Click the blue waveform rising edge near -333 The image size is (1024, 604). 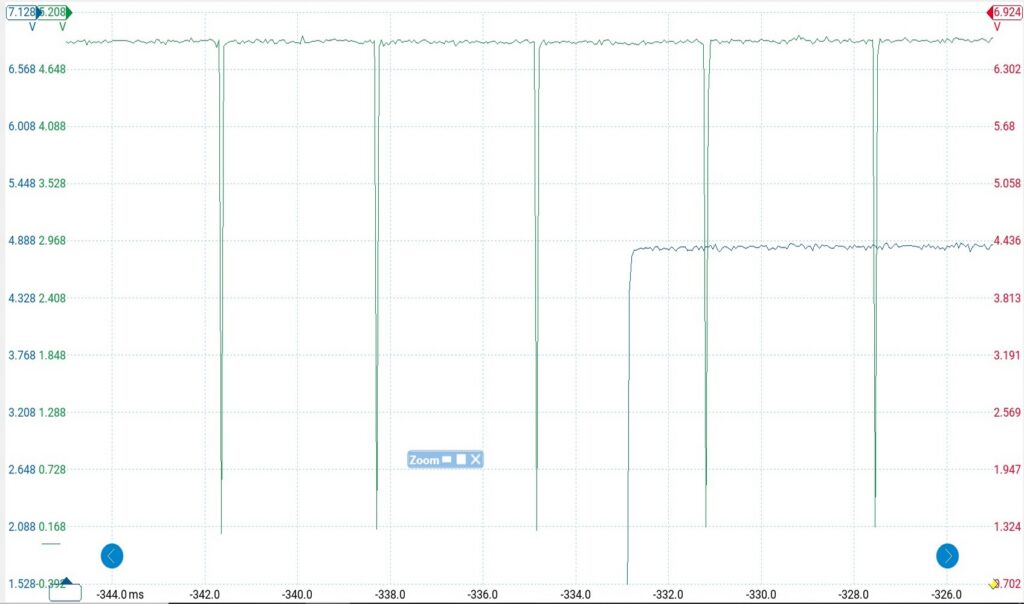click(629, 400)
